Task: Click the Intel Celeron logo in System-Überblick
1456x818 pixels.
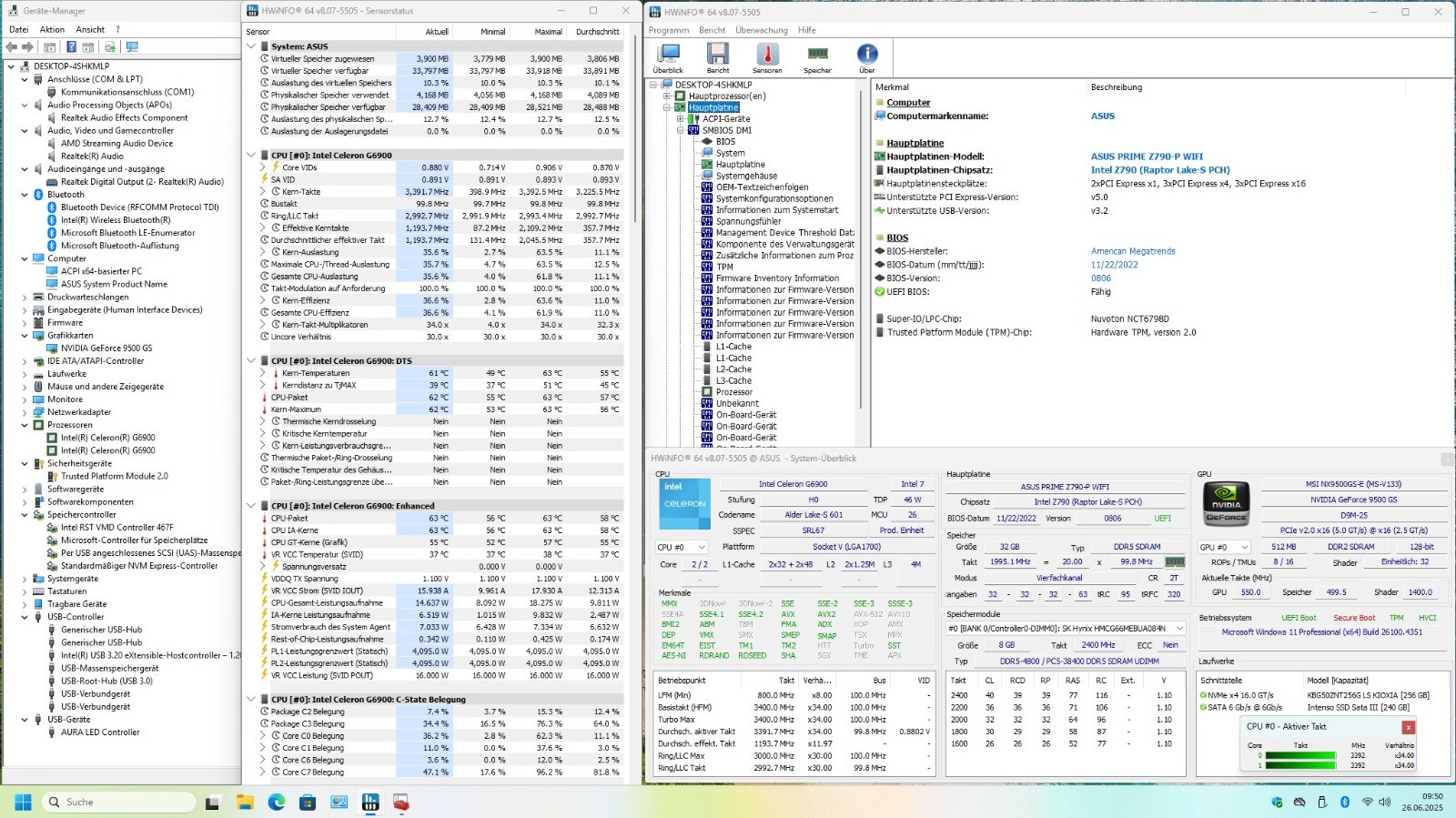Action: tap(684, 504)
